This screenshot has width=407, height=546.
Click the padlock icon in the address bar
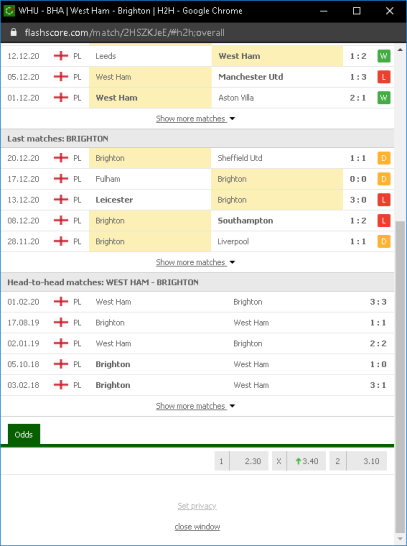tap(14, 32)
